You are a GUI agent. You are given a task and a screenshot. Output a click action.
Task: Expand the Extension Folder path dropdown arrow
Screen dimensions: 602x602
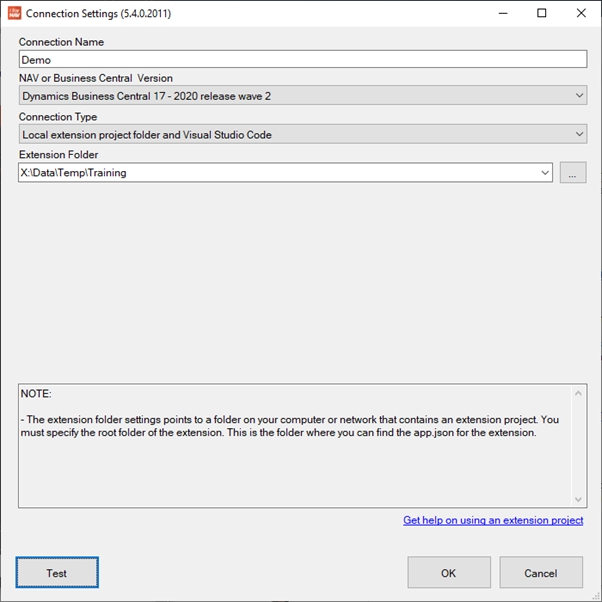[544, 173]
